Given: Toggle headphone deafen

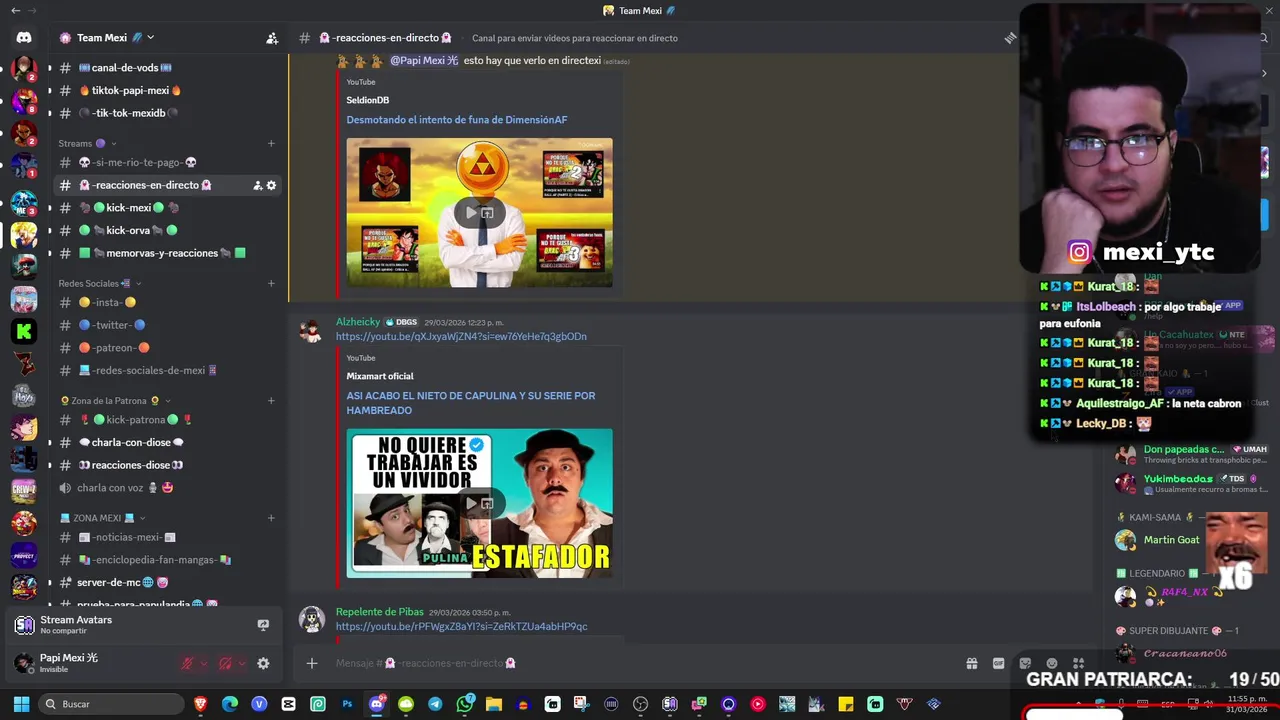Looking at the screenshot, I should click(x=225, y=663).
